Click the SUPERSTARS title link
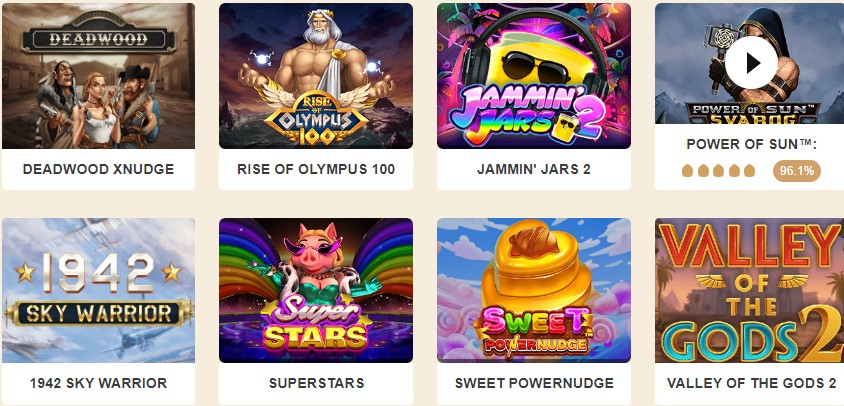844x406 pixels. coord(316,383)
